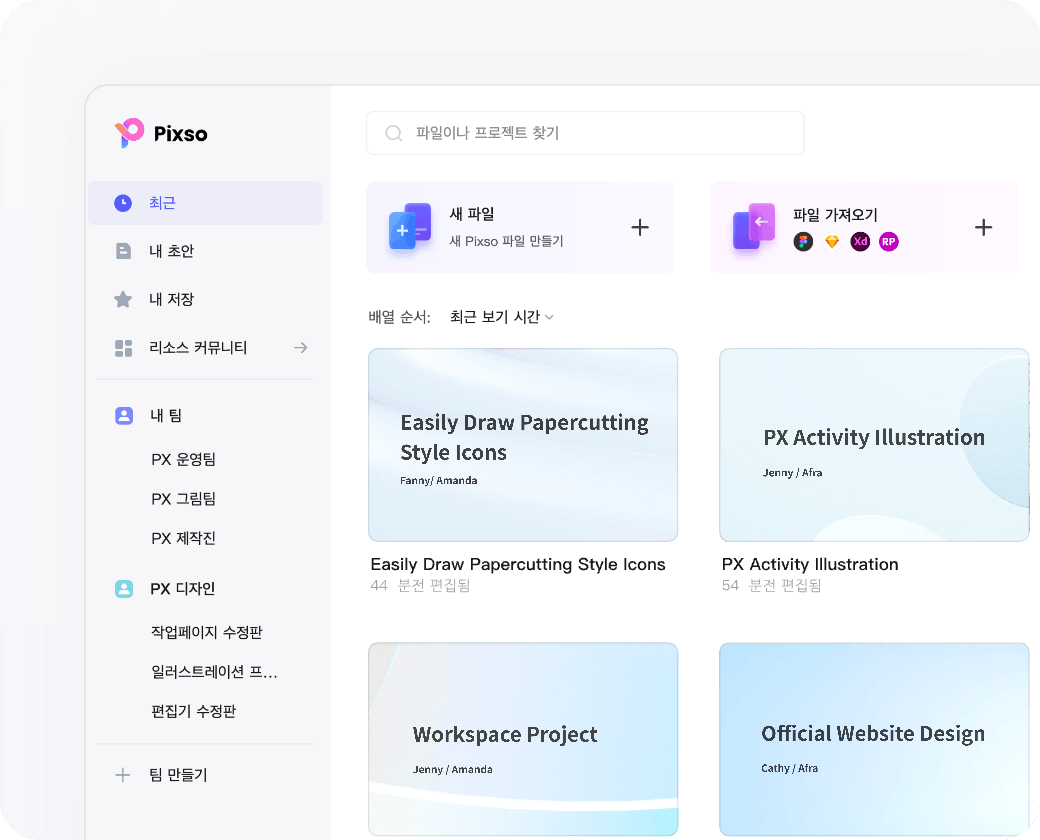Click the 배열 순서: label
This screenshot has height=840, width=1040.
pyautogui.click(x=399, y=317)
